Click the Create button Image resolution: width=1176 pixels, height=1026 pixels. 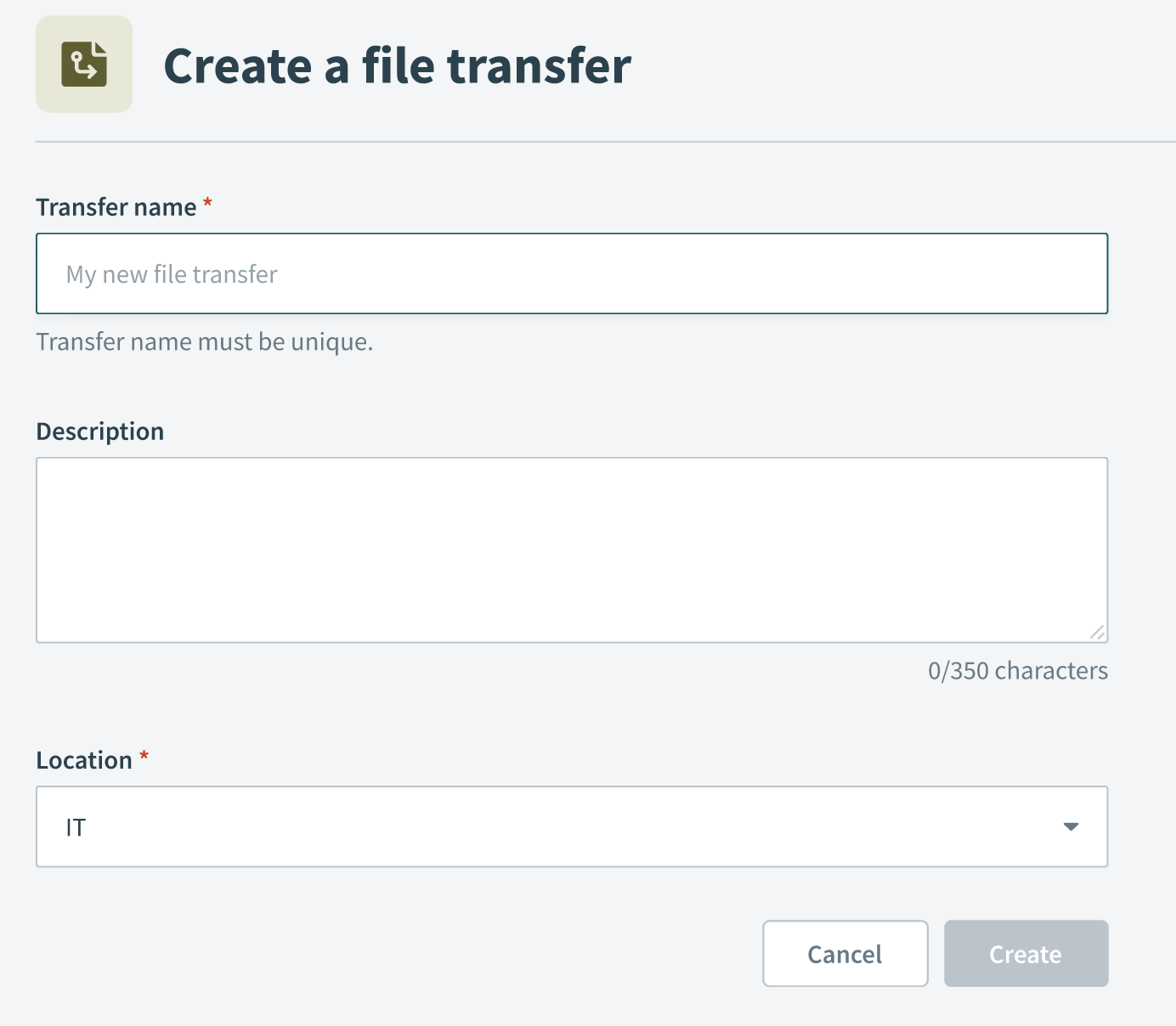coord(1025,953)
